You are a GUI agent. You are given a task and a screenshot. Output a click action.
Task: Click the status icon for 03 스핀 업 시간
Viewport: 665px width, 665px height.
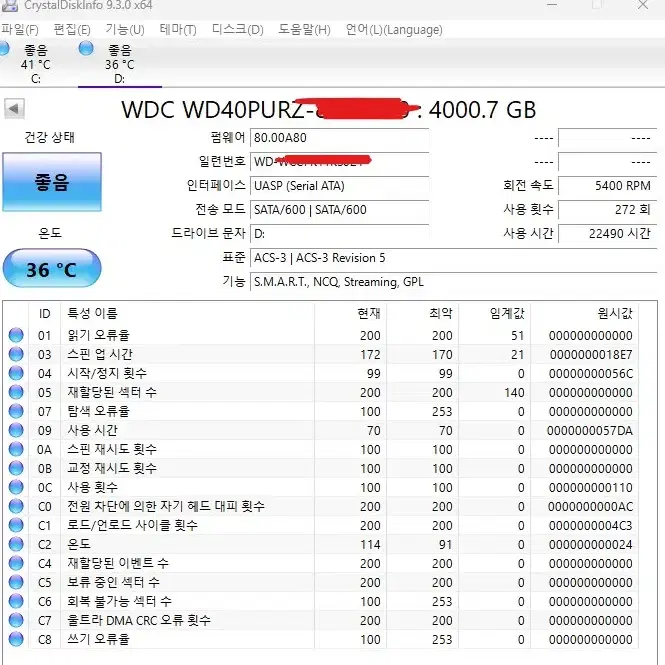[16, 354]
